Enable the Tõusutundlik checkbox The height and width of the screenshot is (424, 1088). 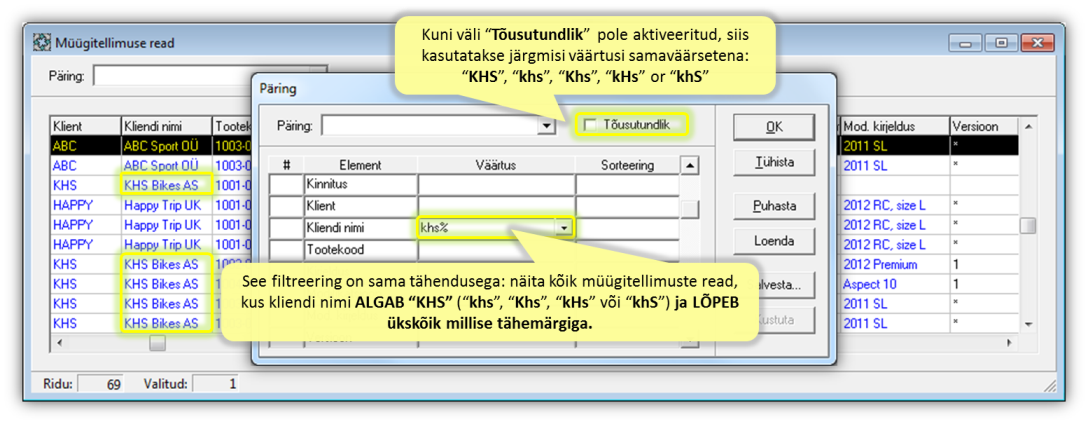tap(590, 125)
